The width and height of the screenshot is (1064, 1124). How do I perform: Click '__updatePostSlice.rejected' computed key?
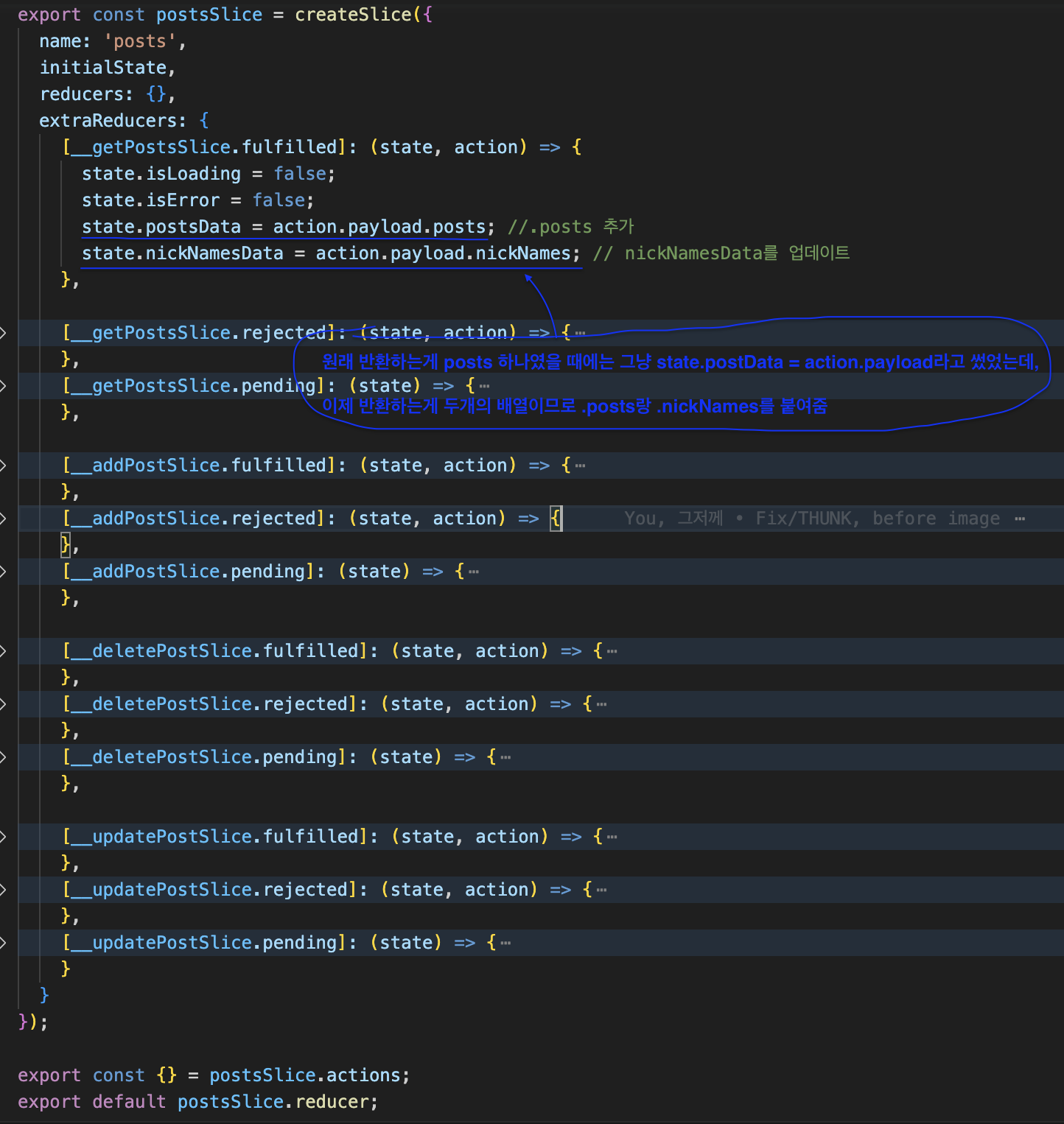(x=209, y=890)
